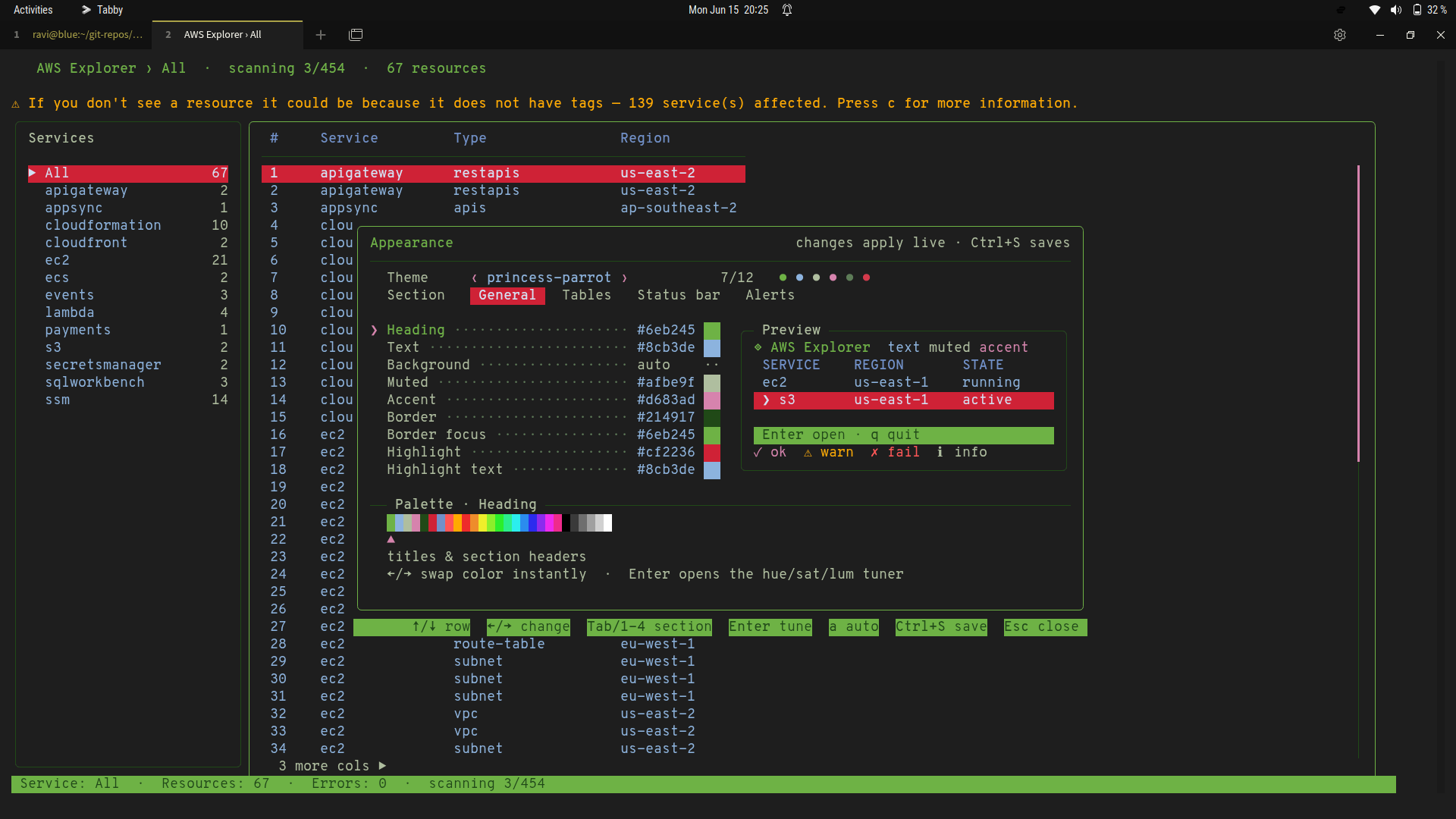1456x819 pixels.
Task: Select secretsmanager in Services list
Action: [x=128, y=366]
